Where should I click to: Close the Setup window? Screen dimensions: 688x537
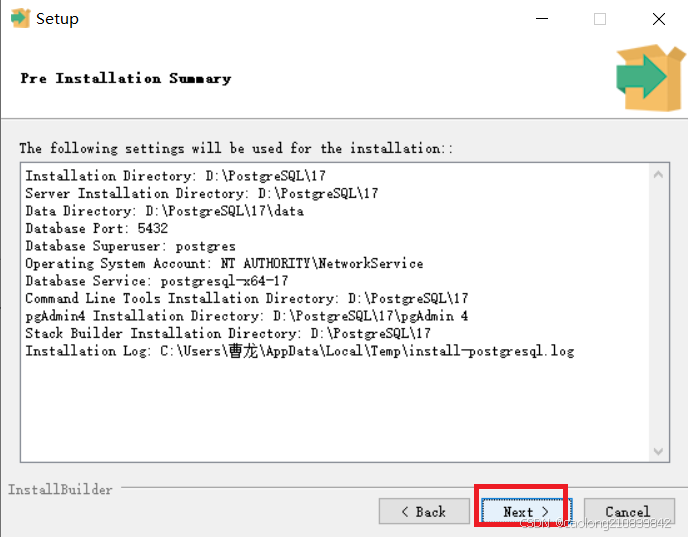click(659, 19)
